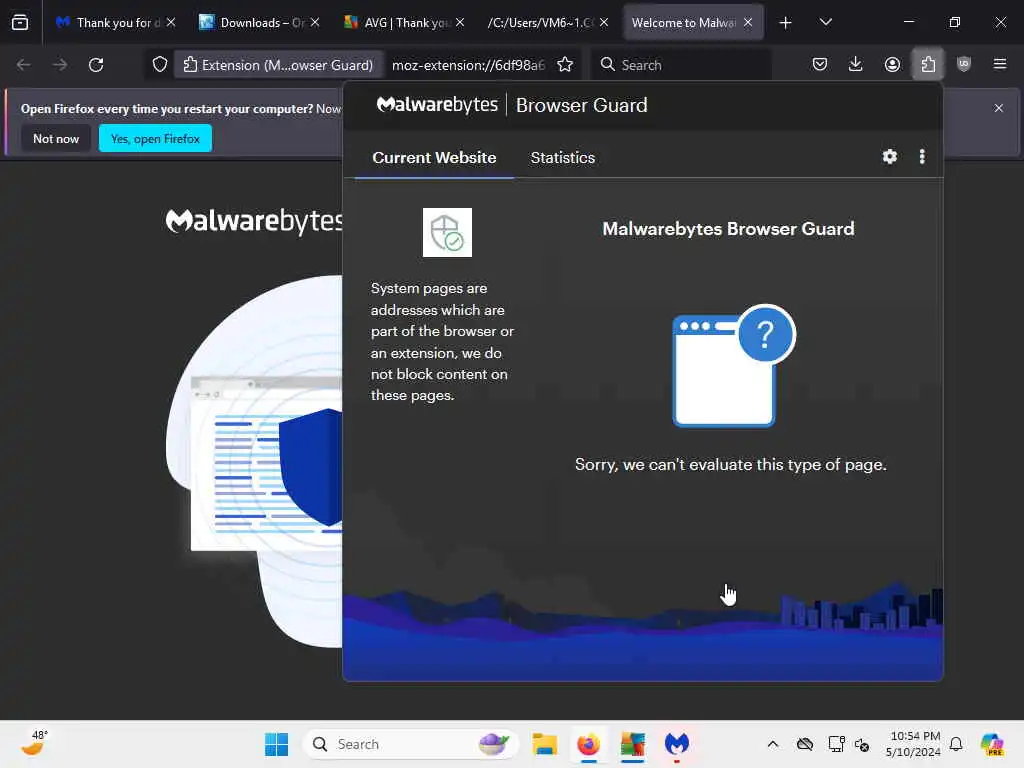Viewport: 1024px width, 768px height.
Task: Click the clock showing 10:54 PM
Action: point(913,744)
